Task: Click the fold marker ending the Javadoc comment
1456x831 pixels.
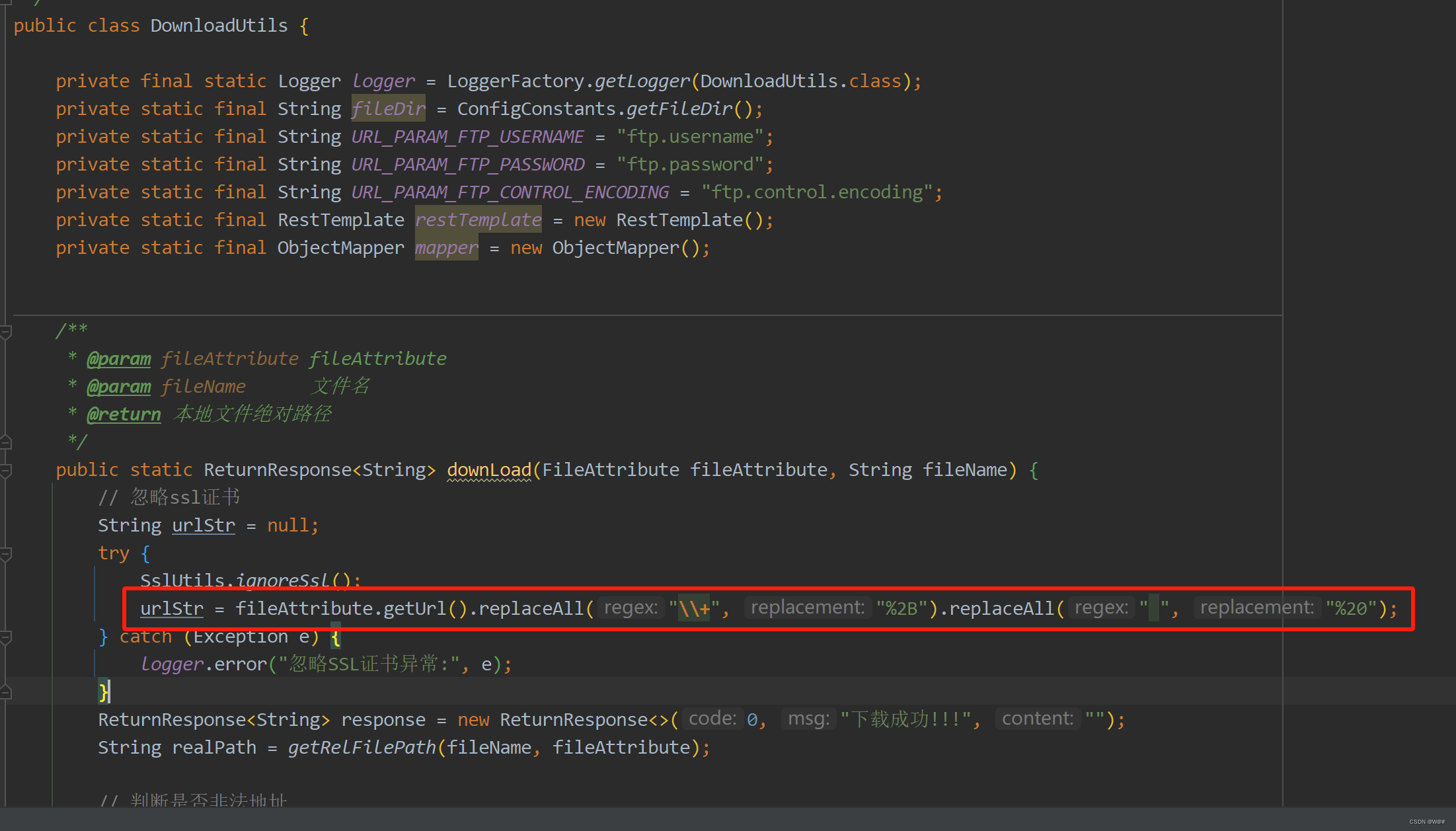Action: tap(5, 442)
